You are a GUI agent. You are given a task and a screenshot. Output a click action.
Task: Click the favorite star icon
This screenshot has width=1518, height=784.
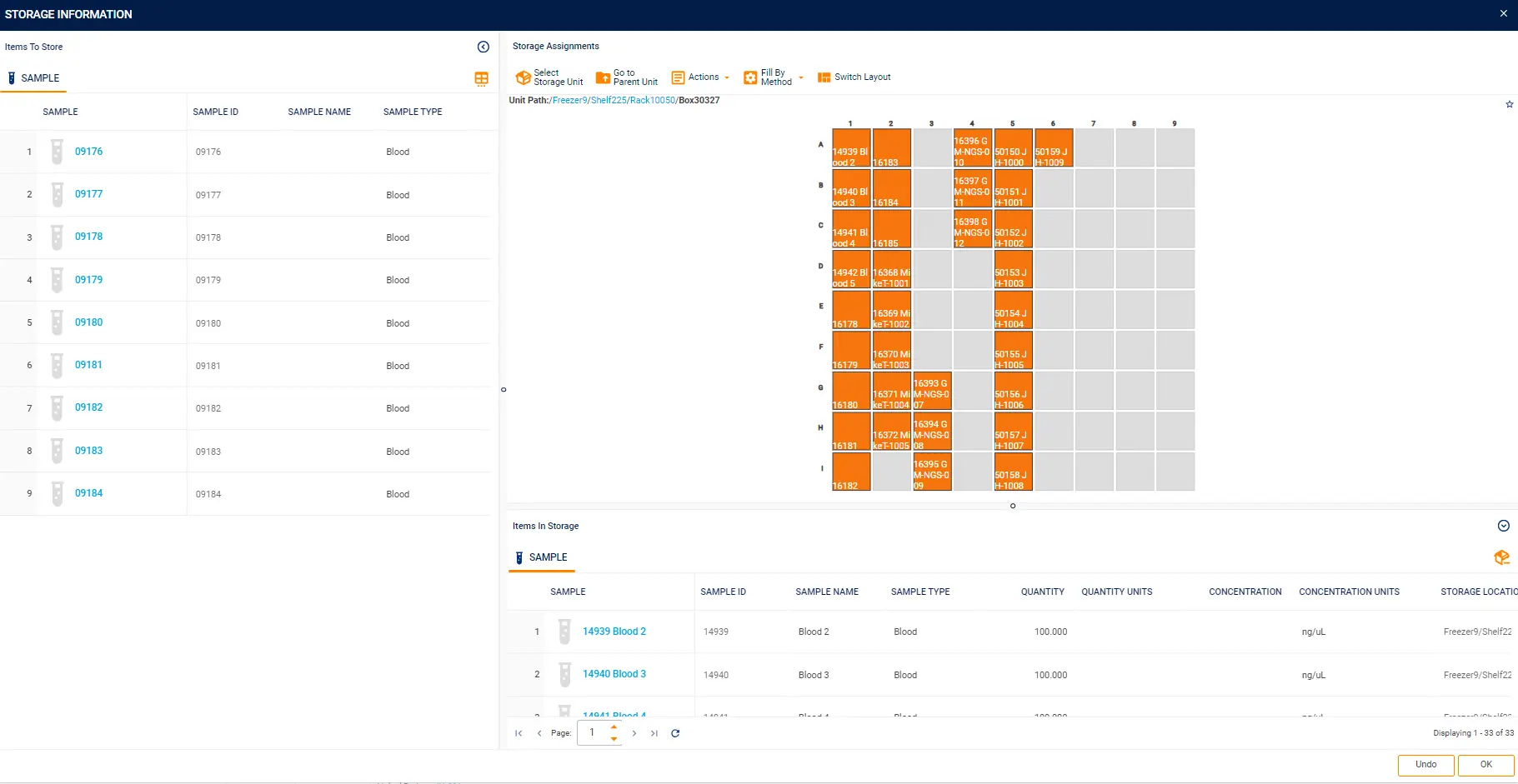pos(1509,104)
